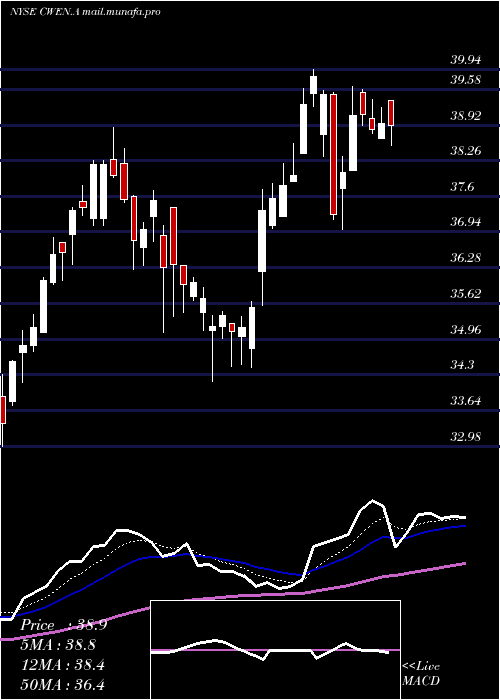
Task: Click the 38.26 price level label
Action: (x=465, y=151)
